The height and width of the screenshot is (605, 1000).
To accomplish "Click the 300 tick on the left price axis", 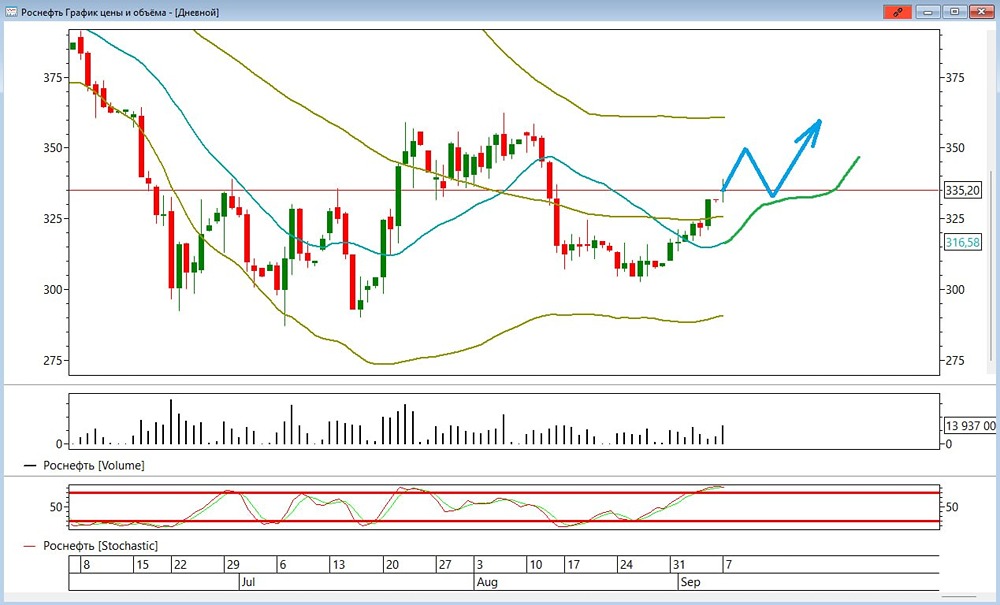I will [x=53, y=289].
